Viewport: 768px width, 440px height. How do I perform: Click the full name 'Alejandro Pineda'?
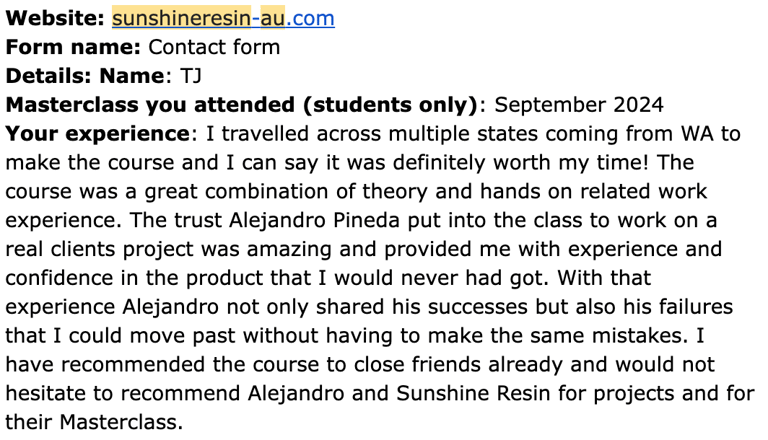[x=314, y=221]
